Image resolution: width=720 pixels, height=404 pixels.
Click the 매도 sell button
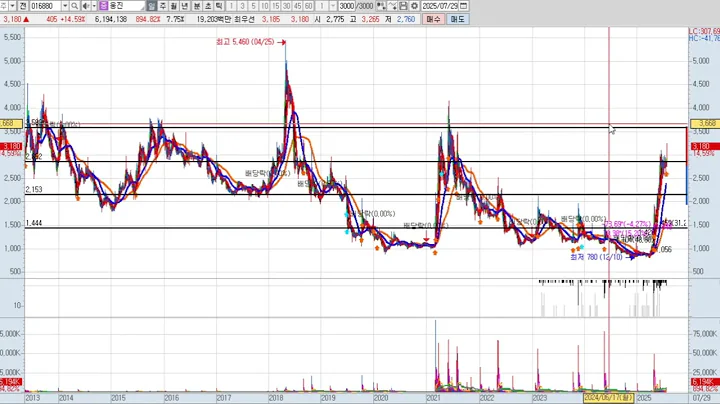pos(457,19)
